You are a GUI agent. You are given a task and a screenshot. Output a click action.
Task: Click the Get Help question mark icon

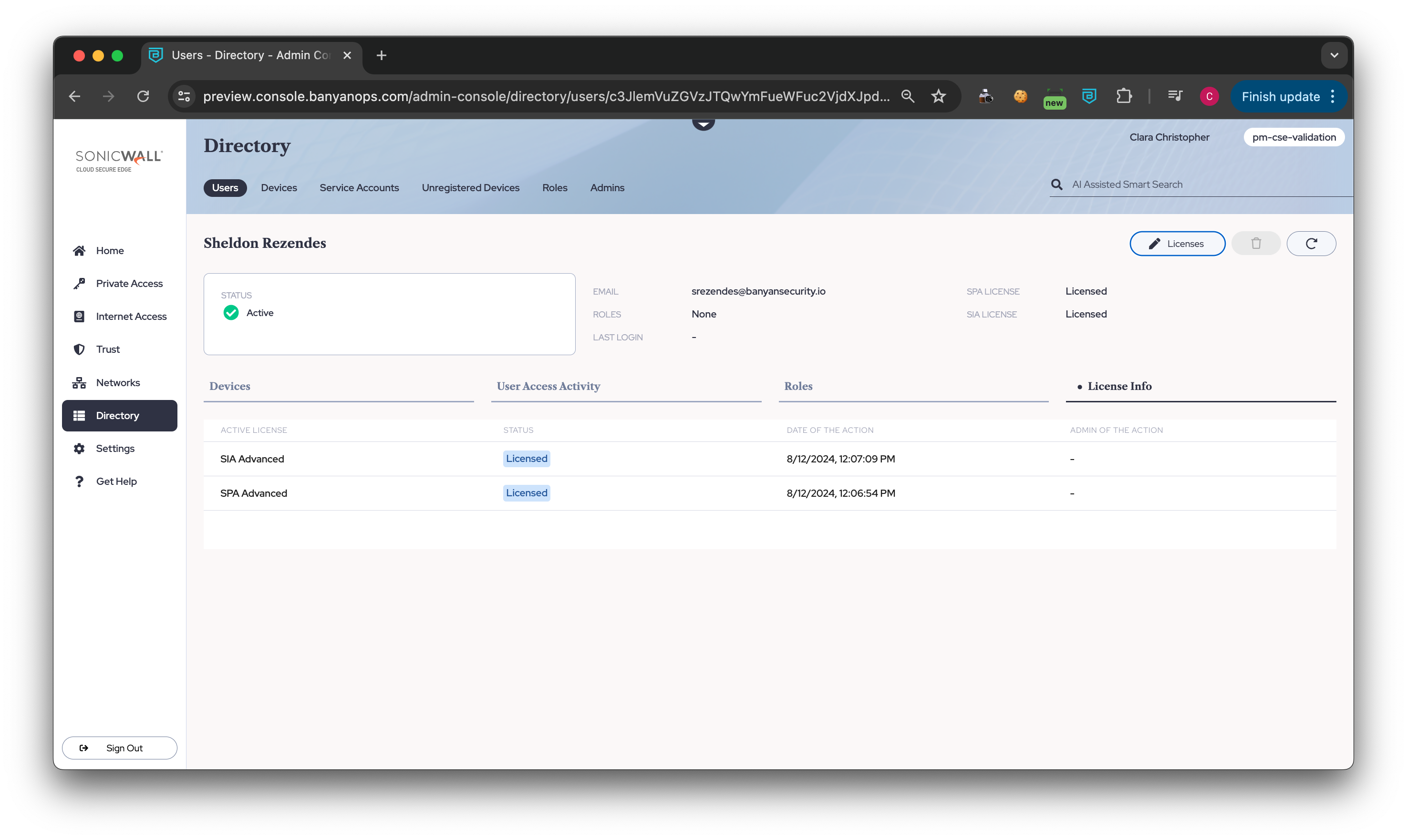(79, 481)
